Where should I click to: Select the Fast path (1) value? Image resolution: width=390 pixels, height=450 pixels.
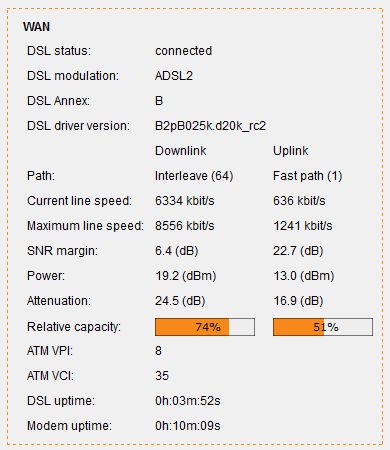(308, 176)
